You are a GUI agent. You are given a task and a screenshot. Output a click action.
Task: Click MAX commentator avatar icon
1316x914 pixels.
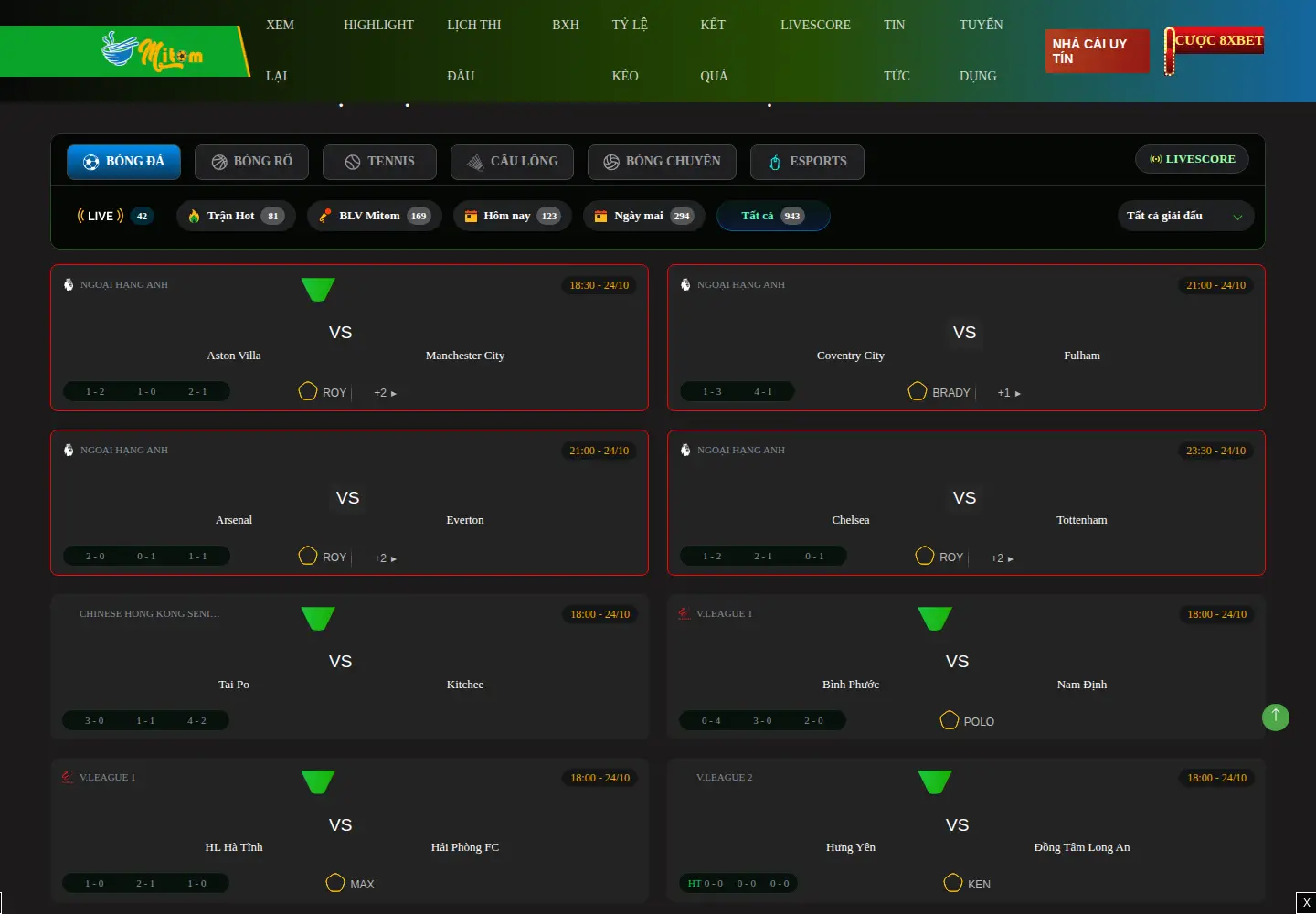[335, 883]
